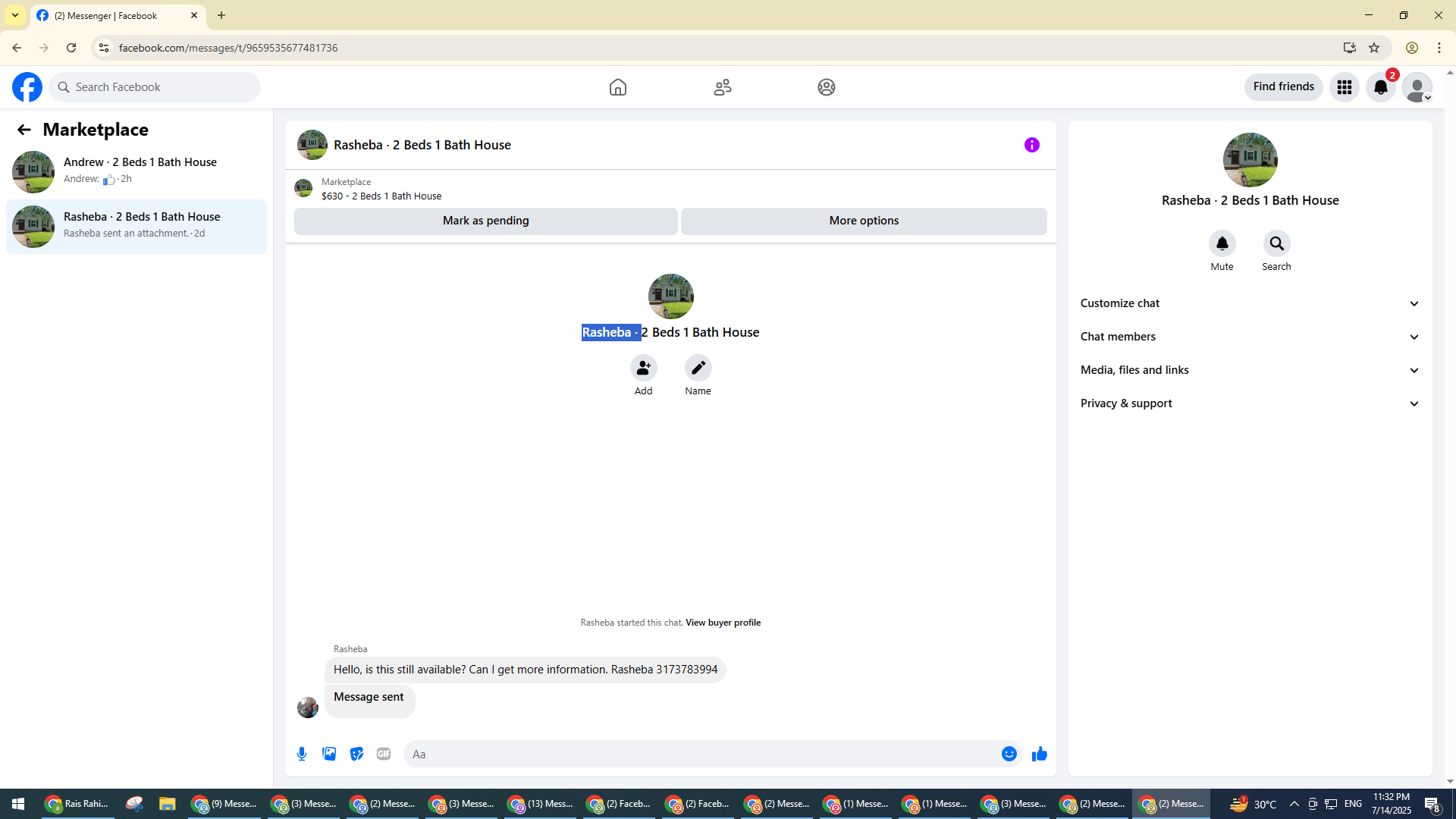1456x819 pixels.
Task: Click the pencil Name edit icon
Action: click(x=698, y=369)
